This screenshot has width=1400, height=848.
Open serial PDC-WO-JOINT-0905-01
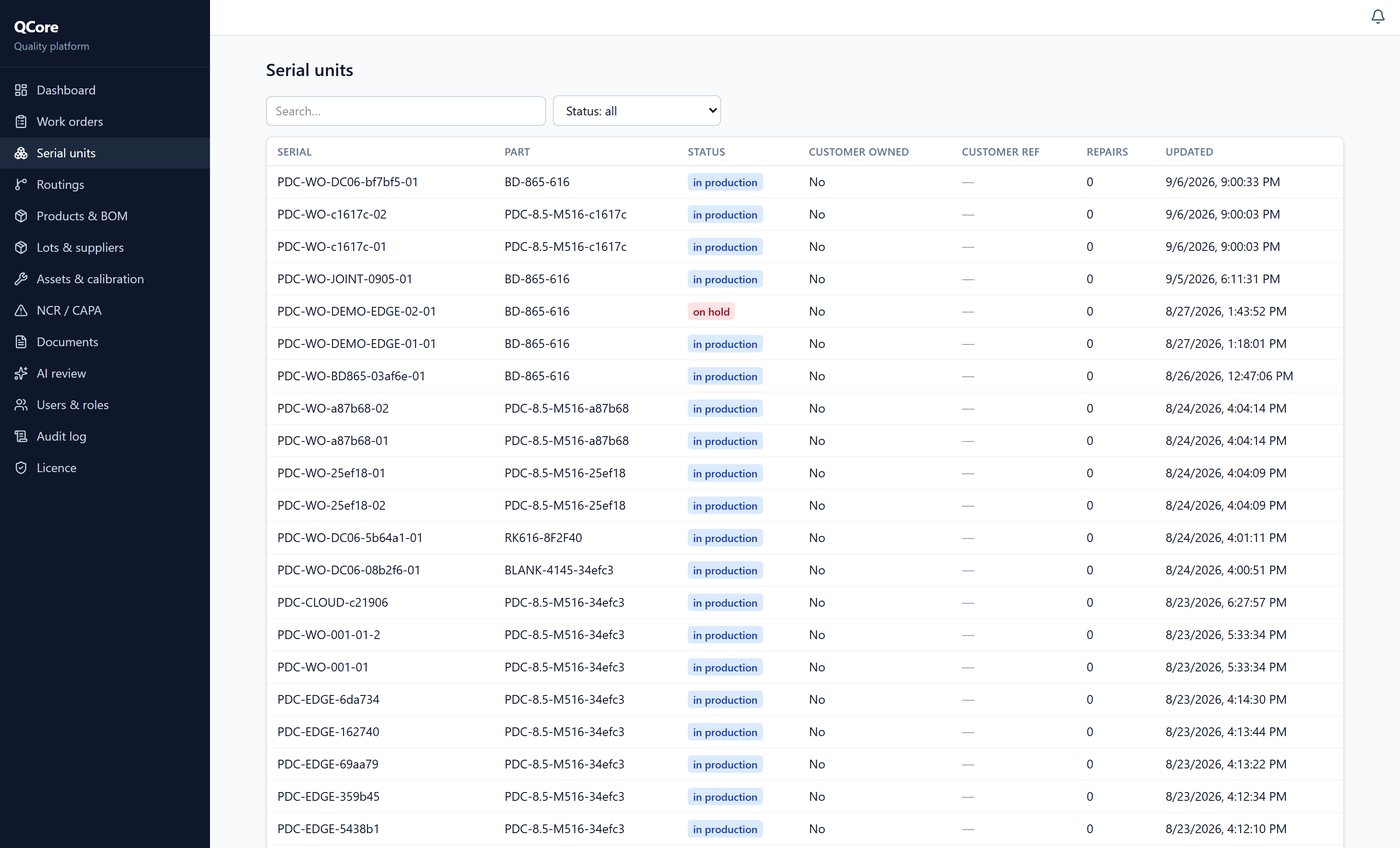[344, 279]
